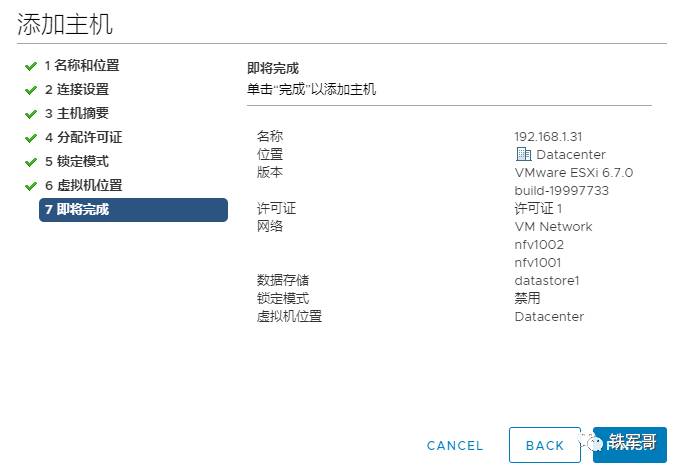Image resolution: width=679 pixels, height=471 pixels.
Task: Click the green checkmark beside 锁定模式
Action: [x=31, y=162]
